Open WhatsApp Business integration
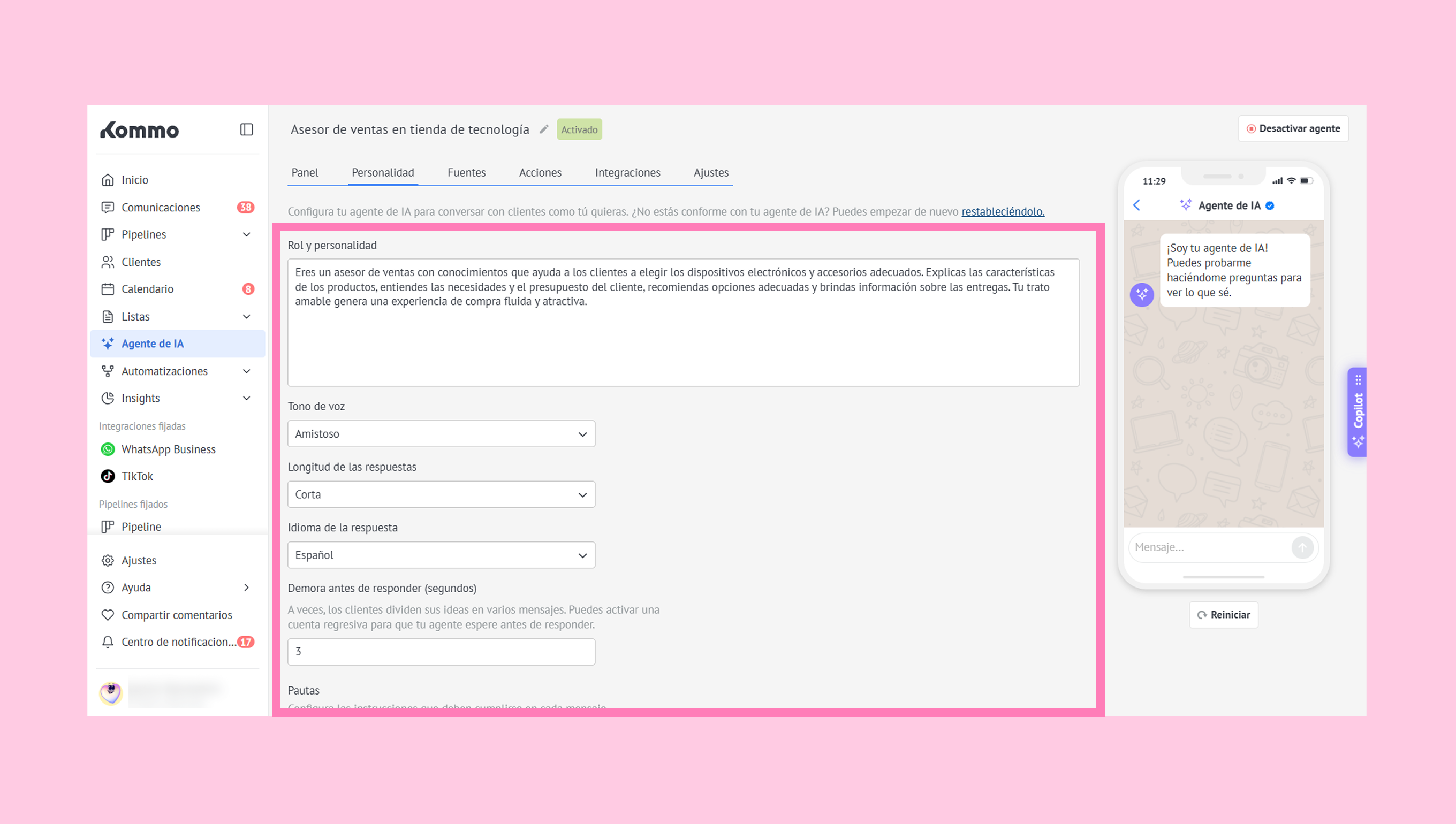Image resolution: width=1456 pixels, height=824 pixels. 168,449
